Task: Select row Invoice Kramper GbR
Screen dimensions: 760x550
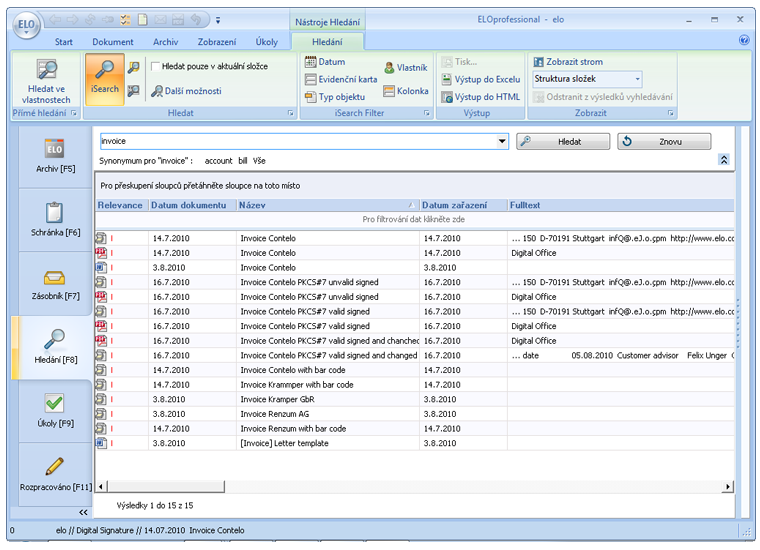Action: 414,399
